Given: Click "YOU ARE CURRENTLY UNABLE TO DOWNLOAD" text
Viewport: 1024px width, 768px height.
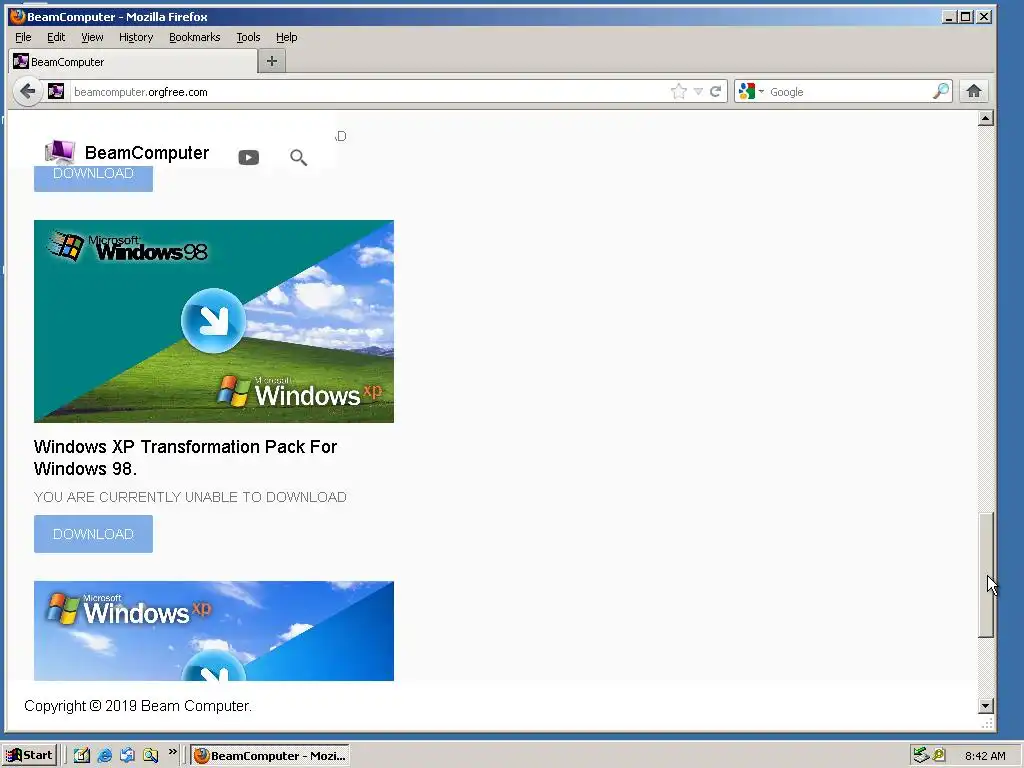Looking at the screenshot, I should (190, 498).
